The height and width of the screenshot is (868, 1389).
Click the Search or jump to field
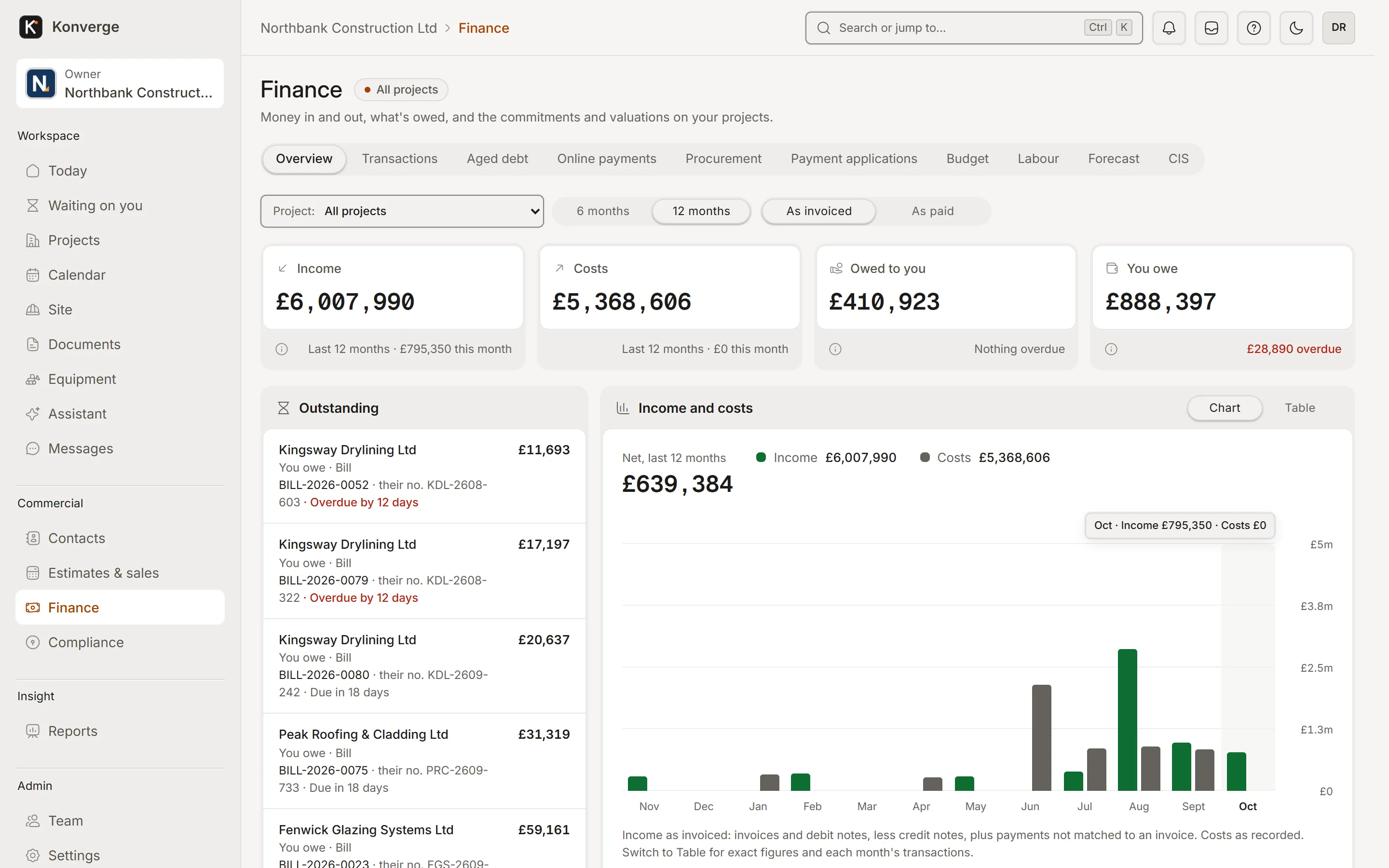(x=973, y=27)
